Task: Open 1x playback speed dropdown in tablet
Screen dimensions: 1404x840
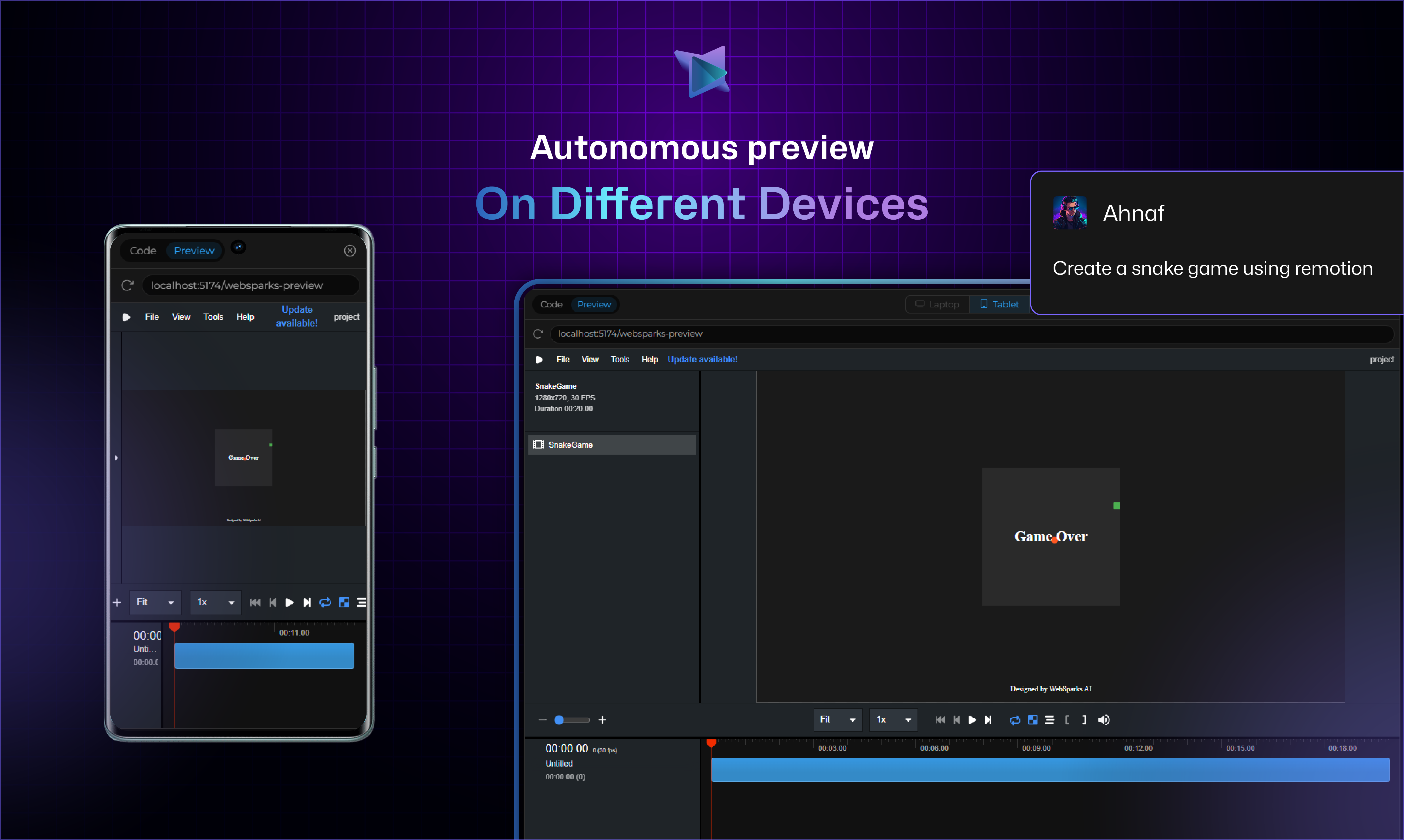Action: [894, 720]
